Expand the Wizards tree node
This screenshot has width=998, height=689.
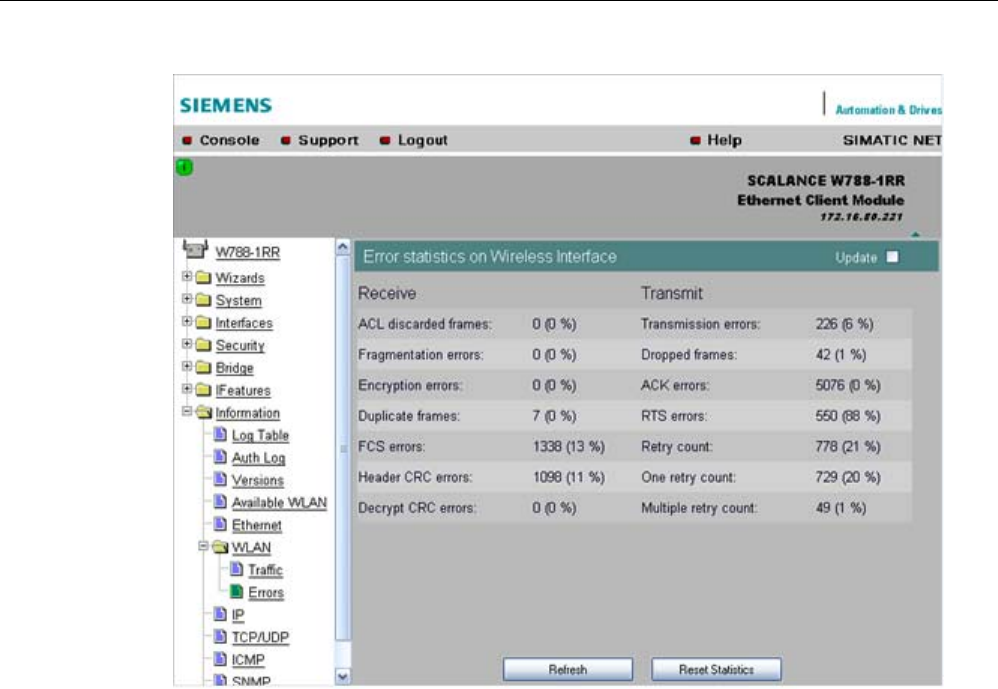coord(187,276)
